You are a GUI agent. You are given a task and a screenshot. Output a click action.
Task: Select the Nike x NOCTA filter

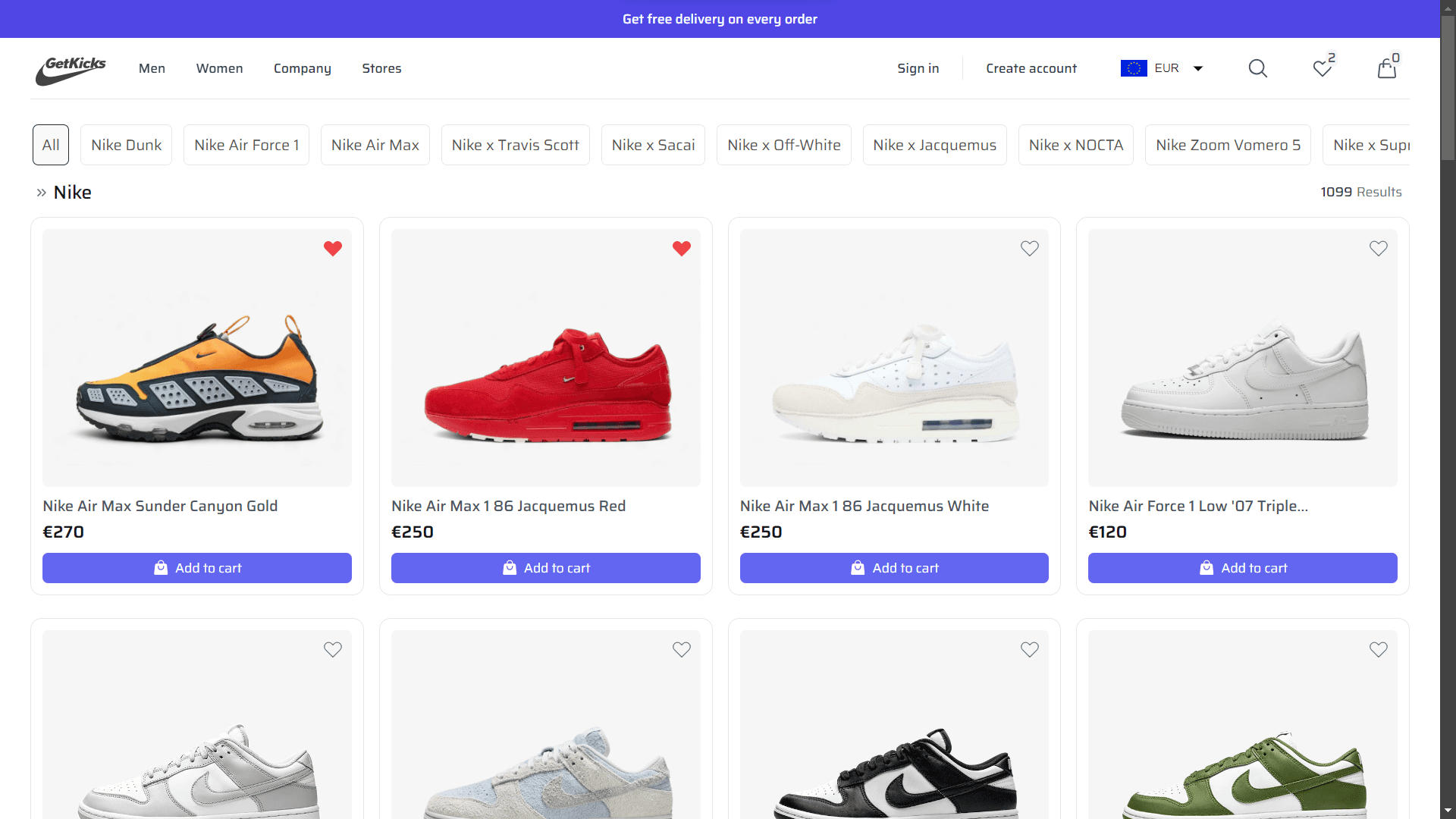click(1076, 145)
